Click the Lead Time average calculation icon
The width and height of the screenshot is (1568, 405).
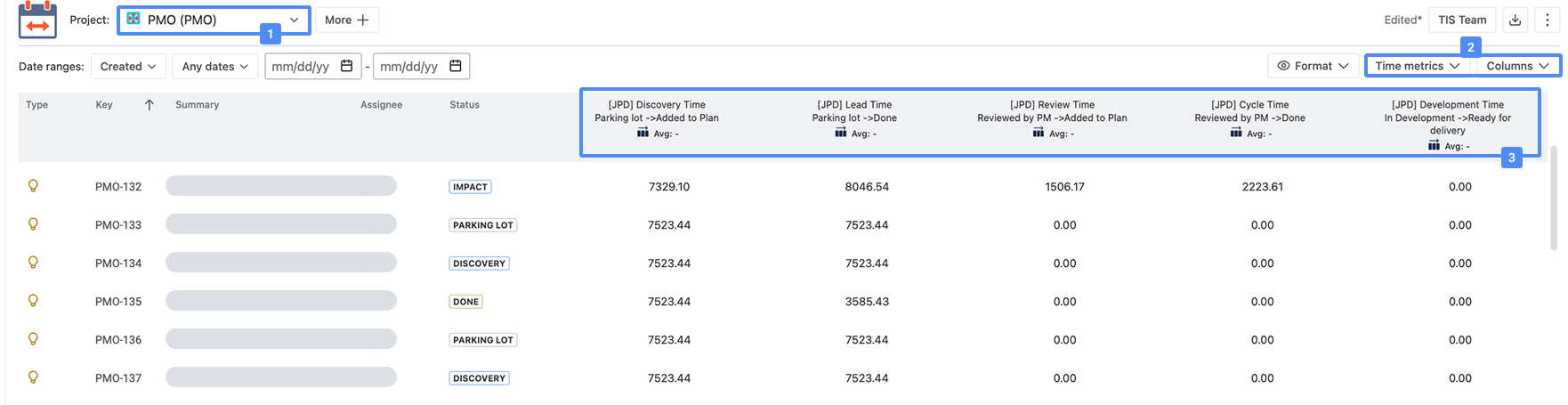pyautogui.click(x=841, y=133)
